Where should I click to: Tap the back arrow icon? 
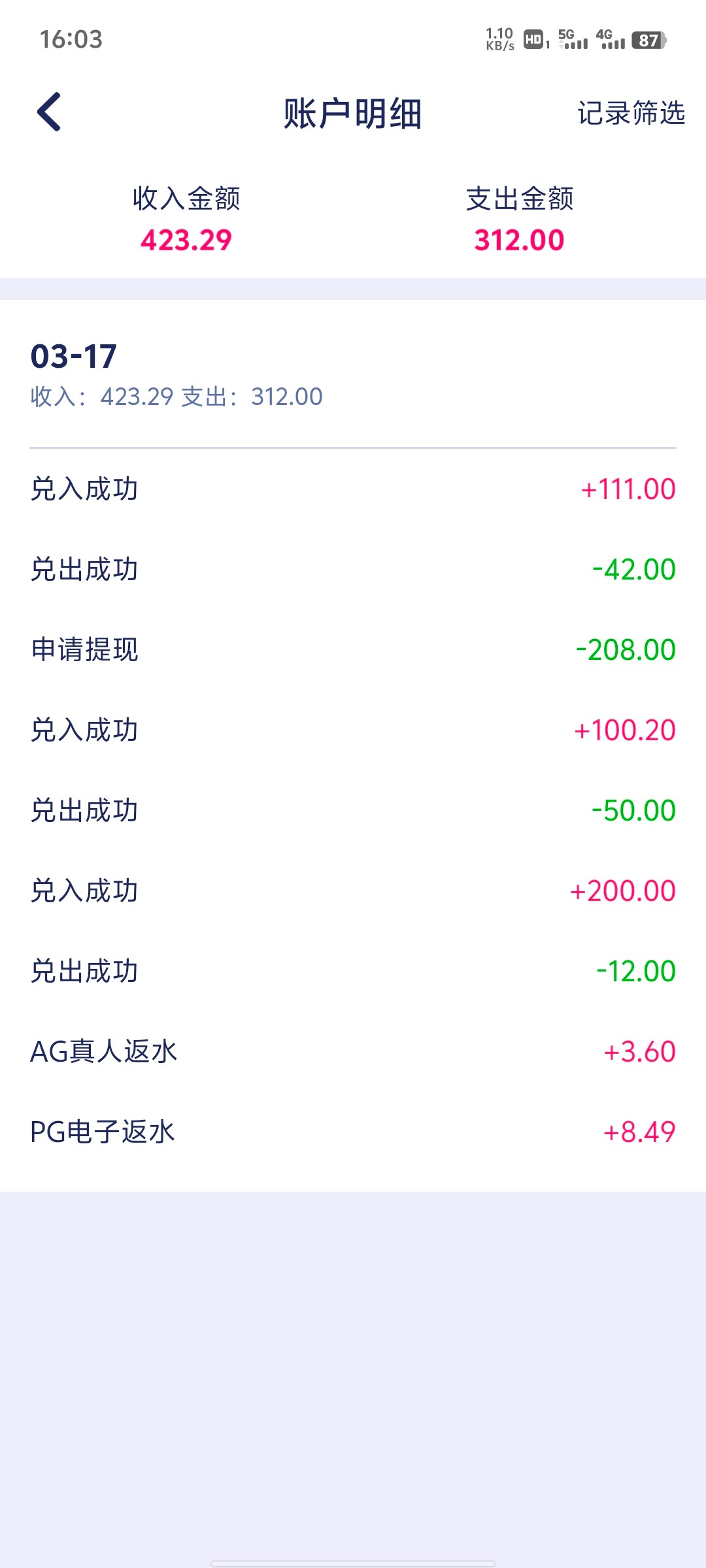[x=50, y=112]
